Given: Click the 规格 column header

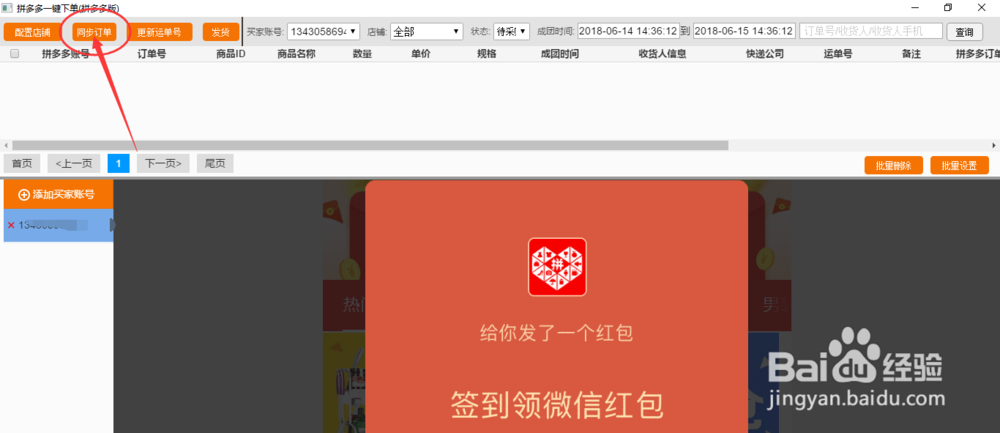Looking at the screenshot, I should (487, 54).
